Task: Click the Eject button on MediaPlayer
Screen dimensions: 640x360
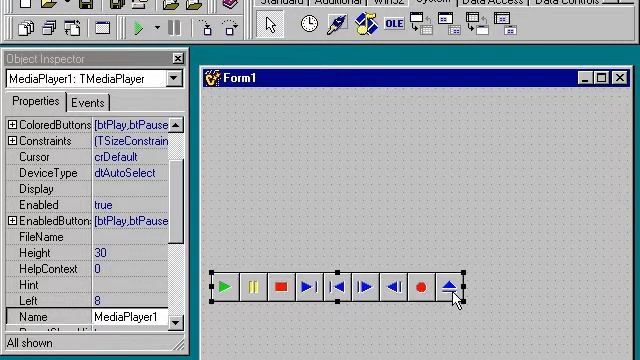Action: click(x=449, y=287)
